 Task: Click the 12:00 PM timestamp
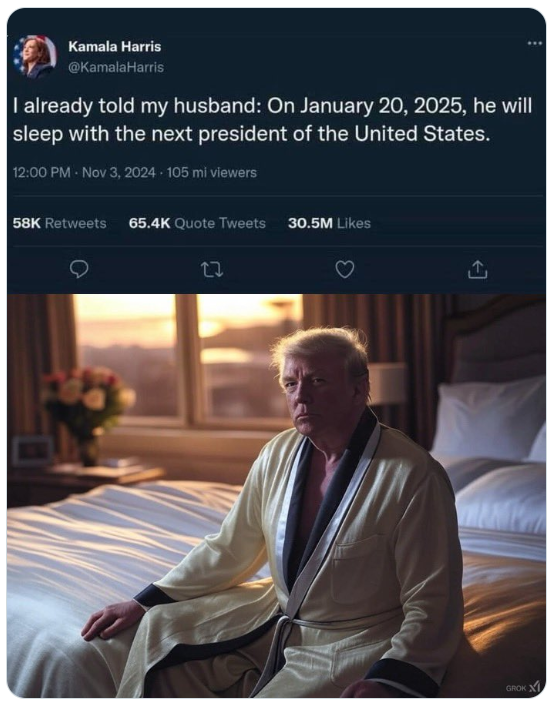point(42,172)
